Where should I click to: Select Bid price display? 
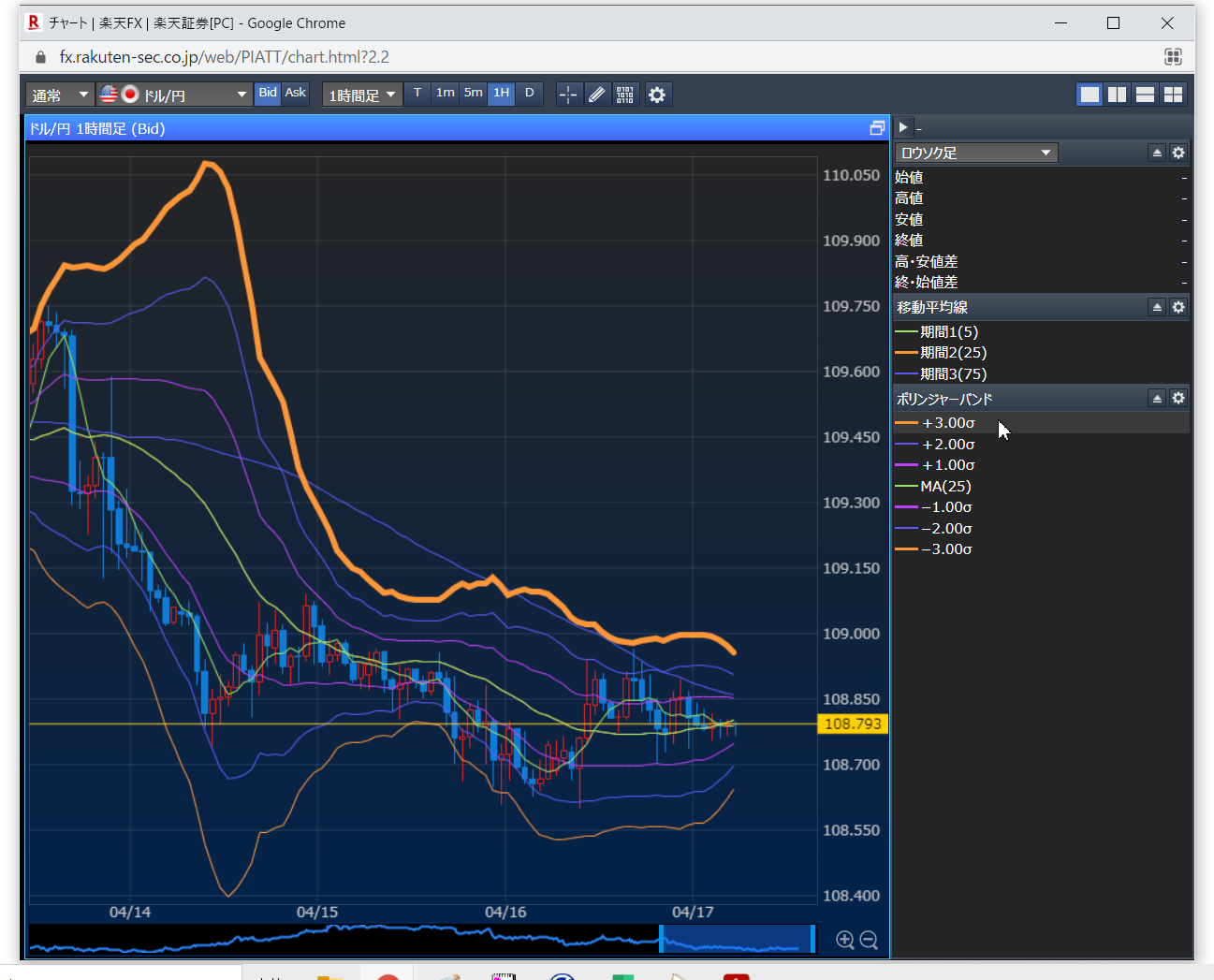click(x=268, y=94)
